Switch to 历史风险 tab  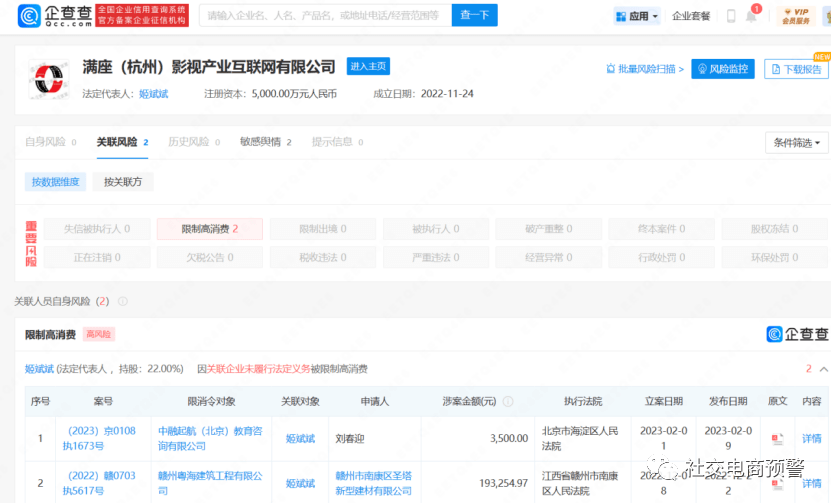click(194, 142)
